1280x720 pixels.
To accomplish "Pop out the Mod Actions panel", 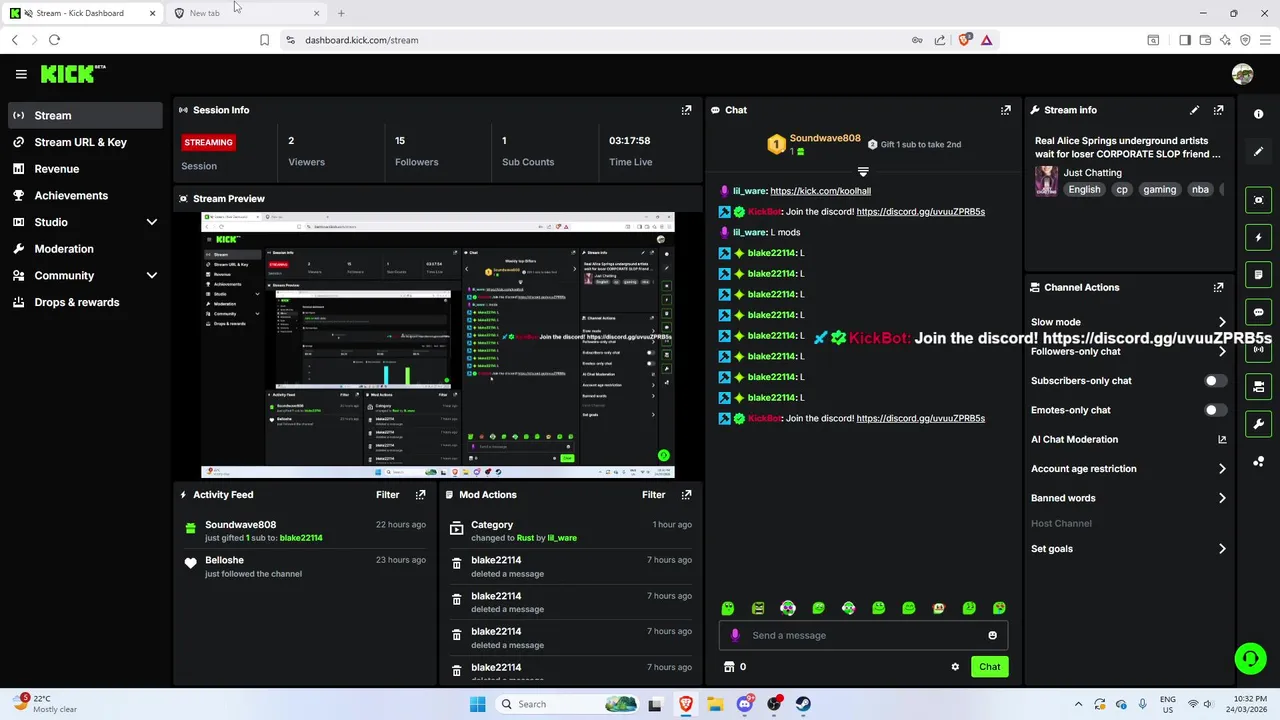I will [x=686, y=494].
